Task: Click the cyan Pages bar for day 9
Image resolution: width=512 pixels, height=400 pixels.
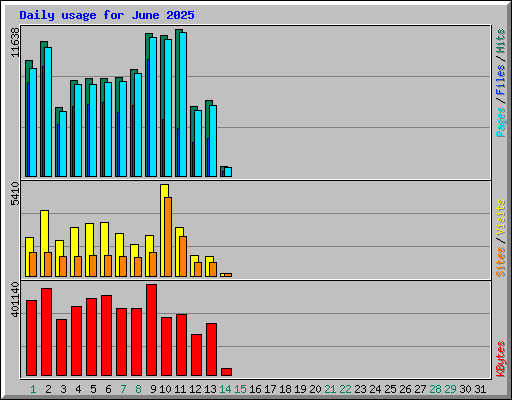Action: [x=153, y=107]
